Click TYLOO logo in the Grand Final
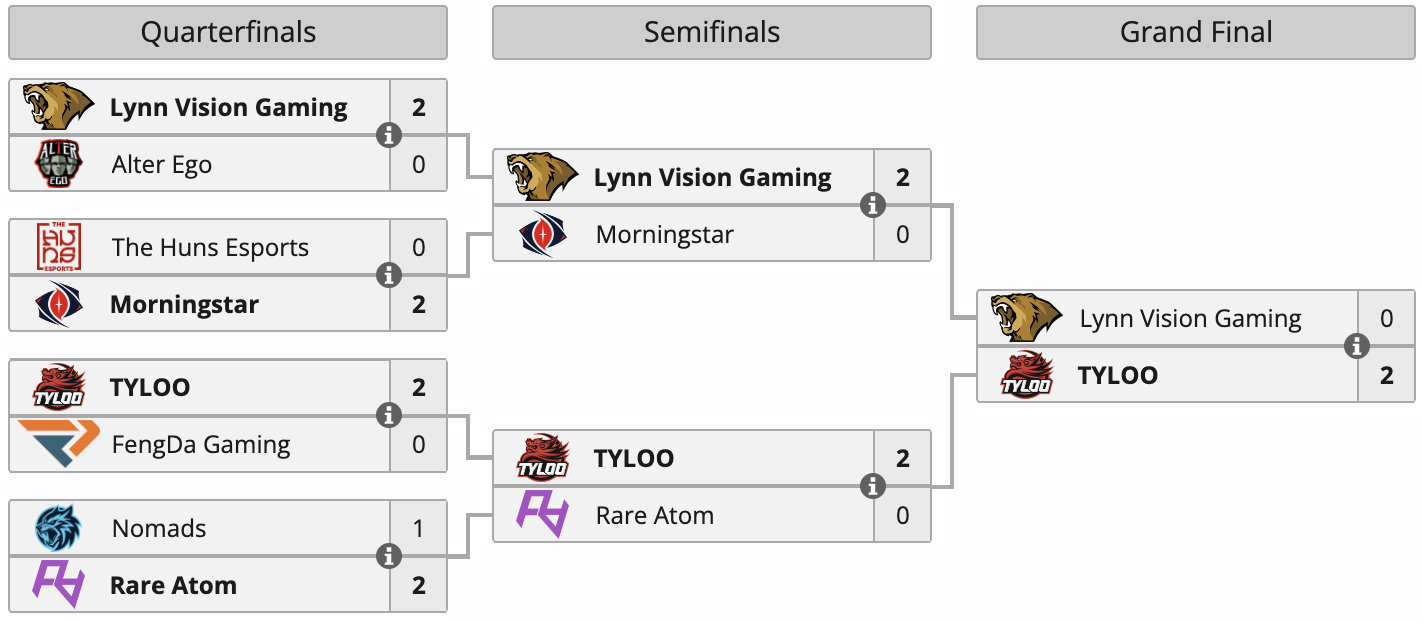The height and width of the screenshot is (622, 1422). 1027,376
